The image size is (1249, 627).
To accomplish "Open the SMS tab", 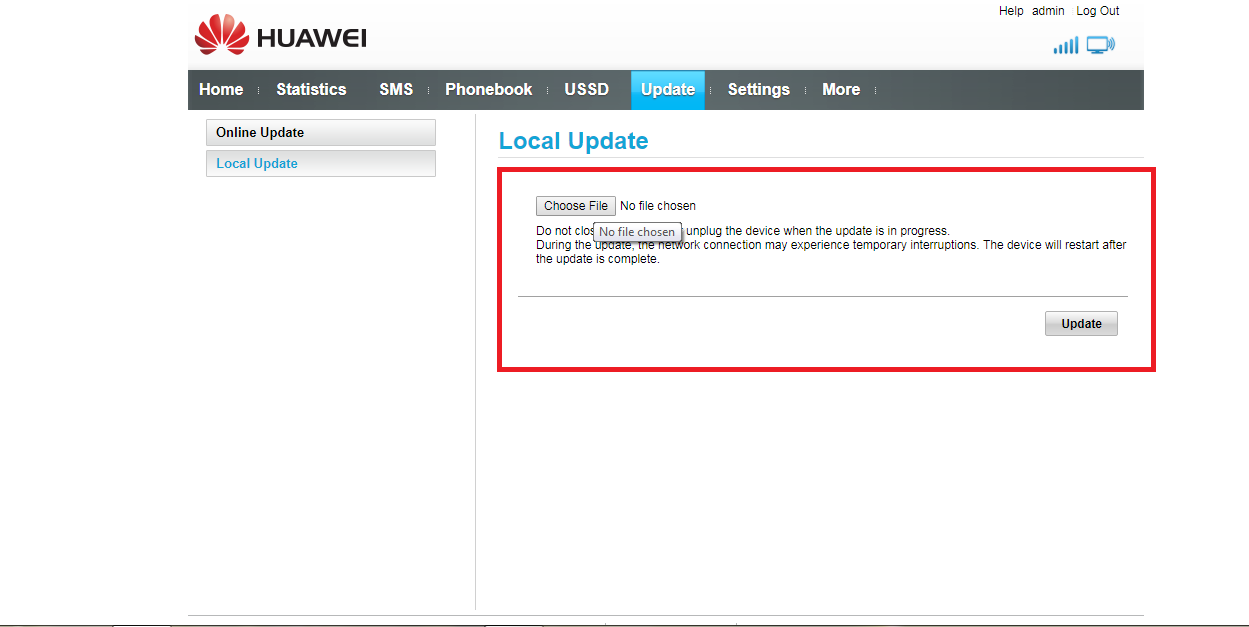I will 396,89.
